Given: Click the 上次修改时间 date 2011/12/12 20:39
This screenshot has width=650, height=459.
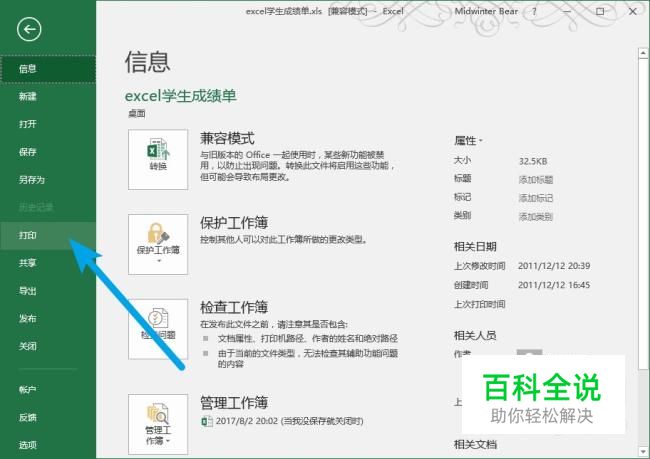Looking at the screenshot, I should (554, 266).
